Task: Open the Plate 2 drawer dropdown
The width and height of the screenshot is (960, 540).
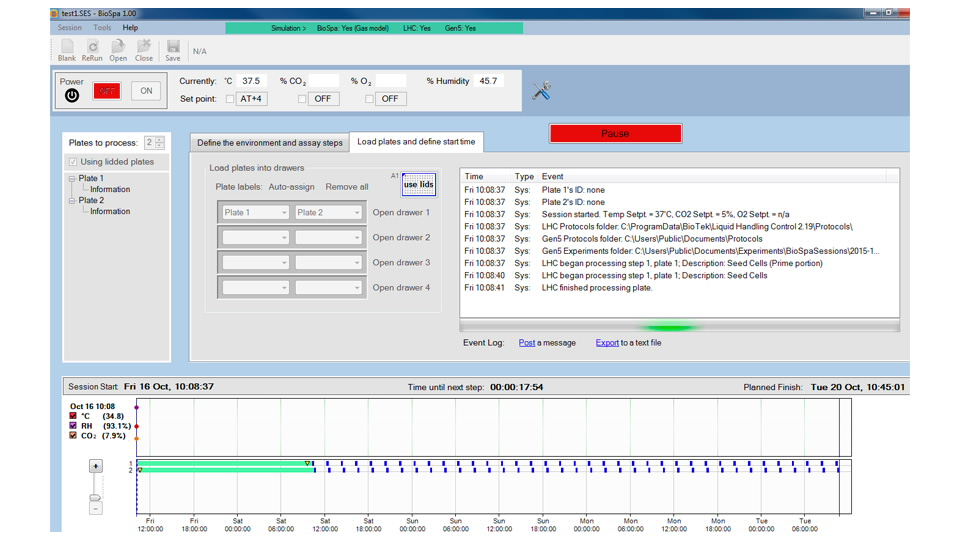Action: (328, 212)
